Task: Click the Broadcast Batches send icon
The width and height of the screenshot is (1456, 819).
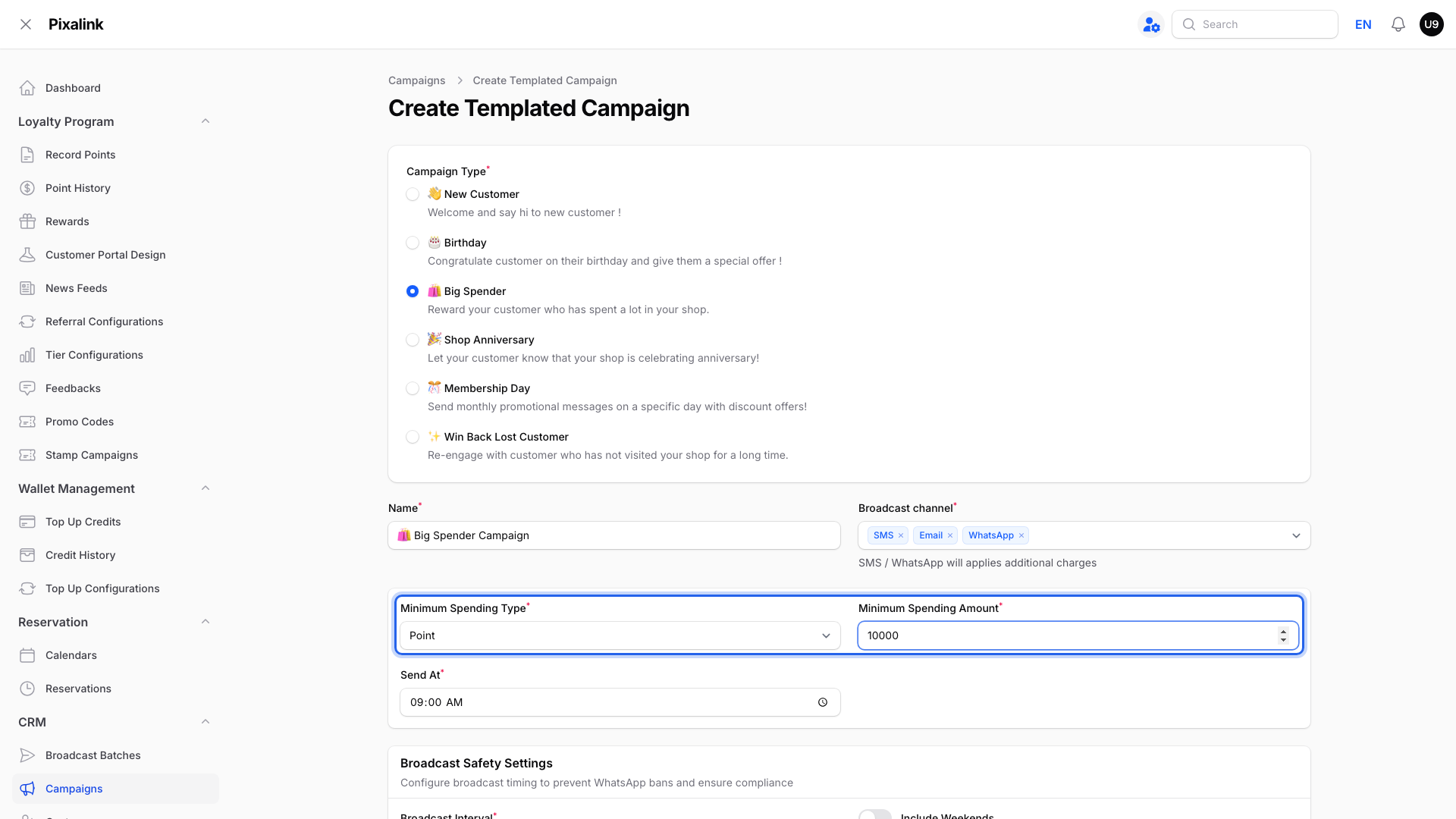Action: 27,755
